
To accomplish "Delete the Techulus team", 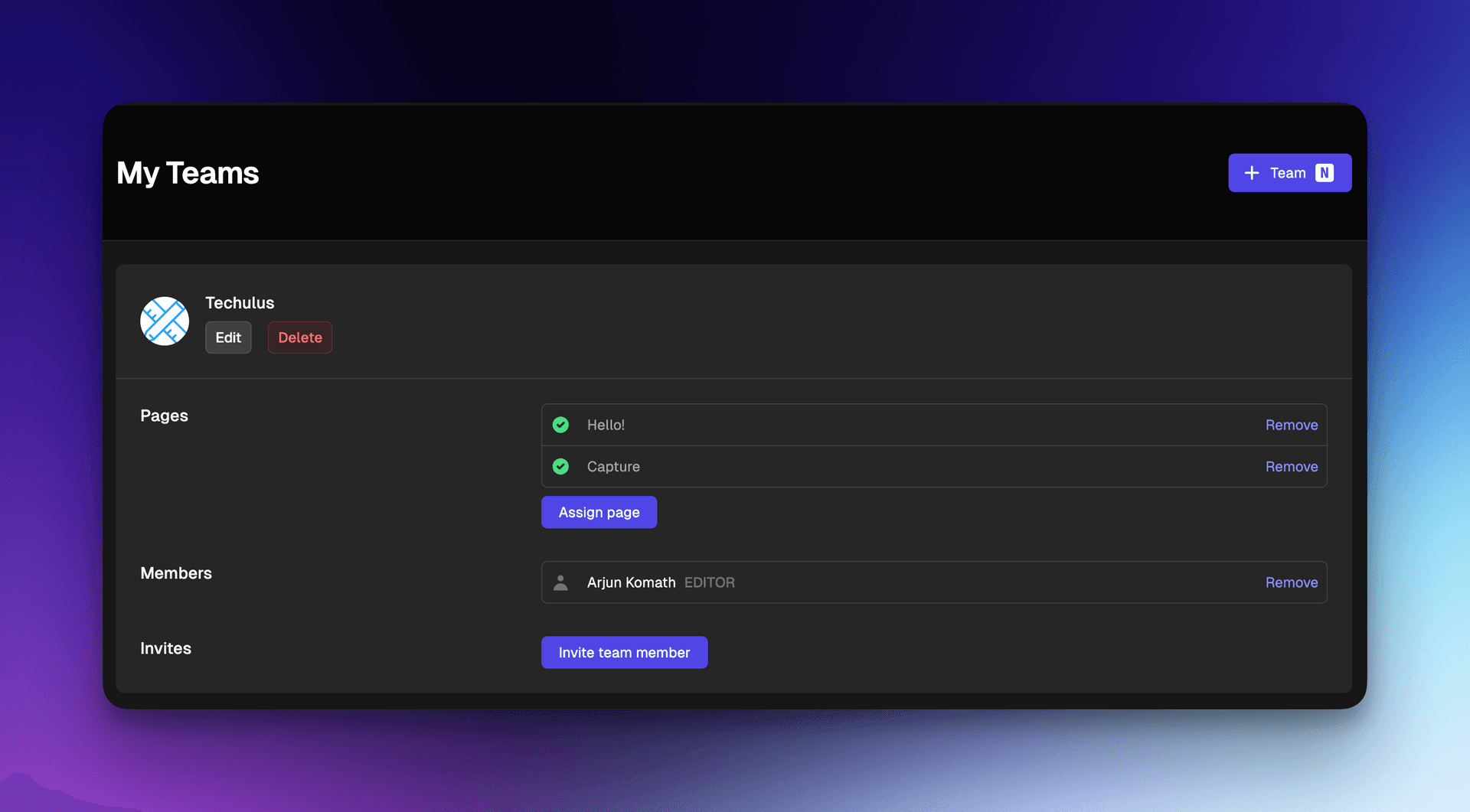I will pyautogui.click(x=299, y=338).
